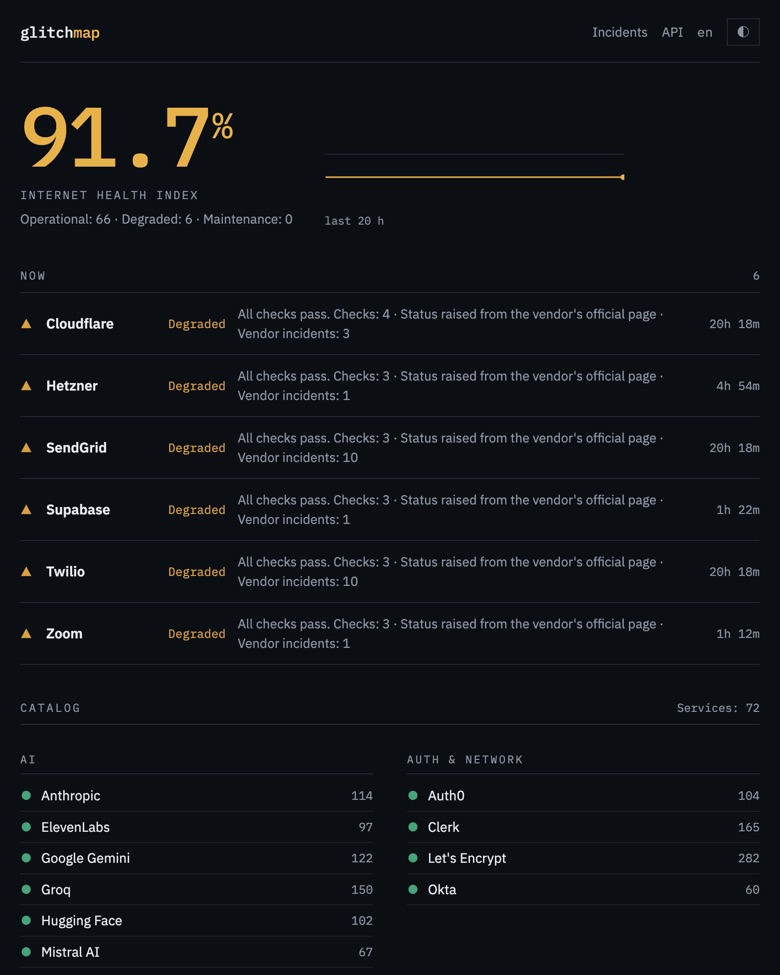Click the Supabase warning triangle icon
780x975 pixels.
26,509
